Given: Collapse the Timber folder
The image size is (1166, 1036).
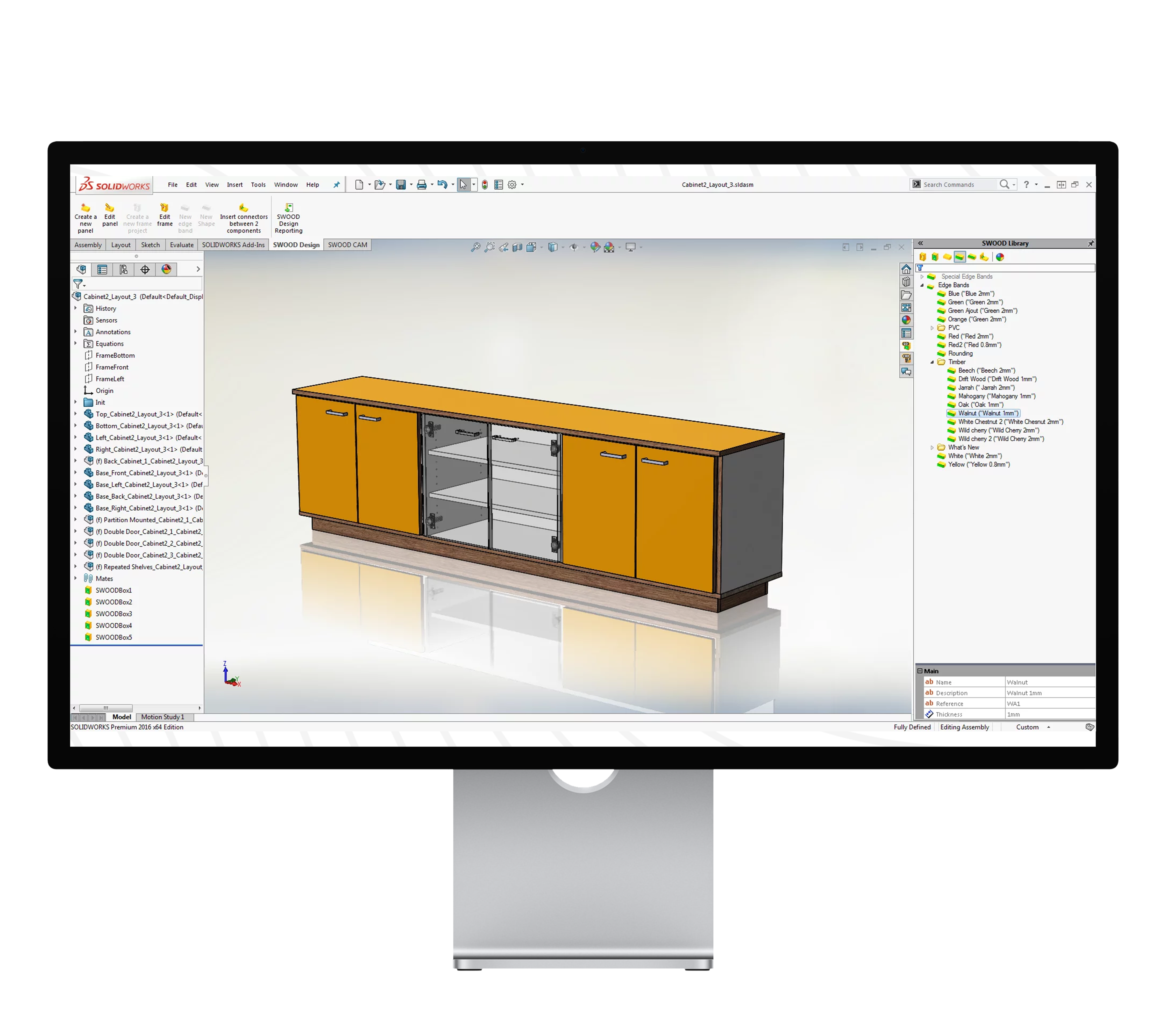Looking at the screenshot, I should (x=932, y=362).
